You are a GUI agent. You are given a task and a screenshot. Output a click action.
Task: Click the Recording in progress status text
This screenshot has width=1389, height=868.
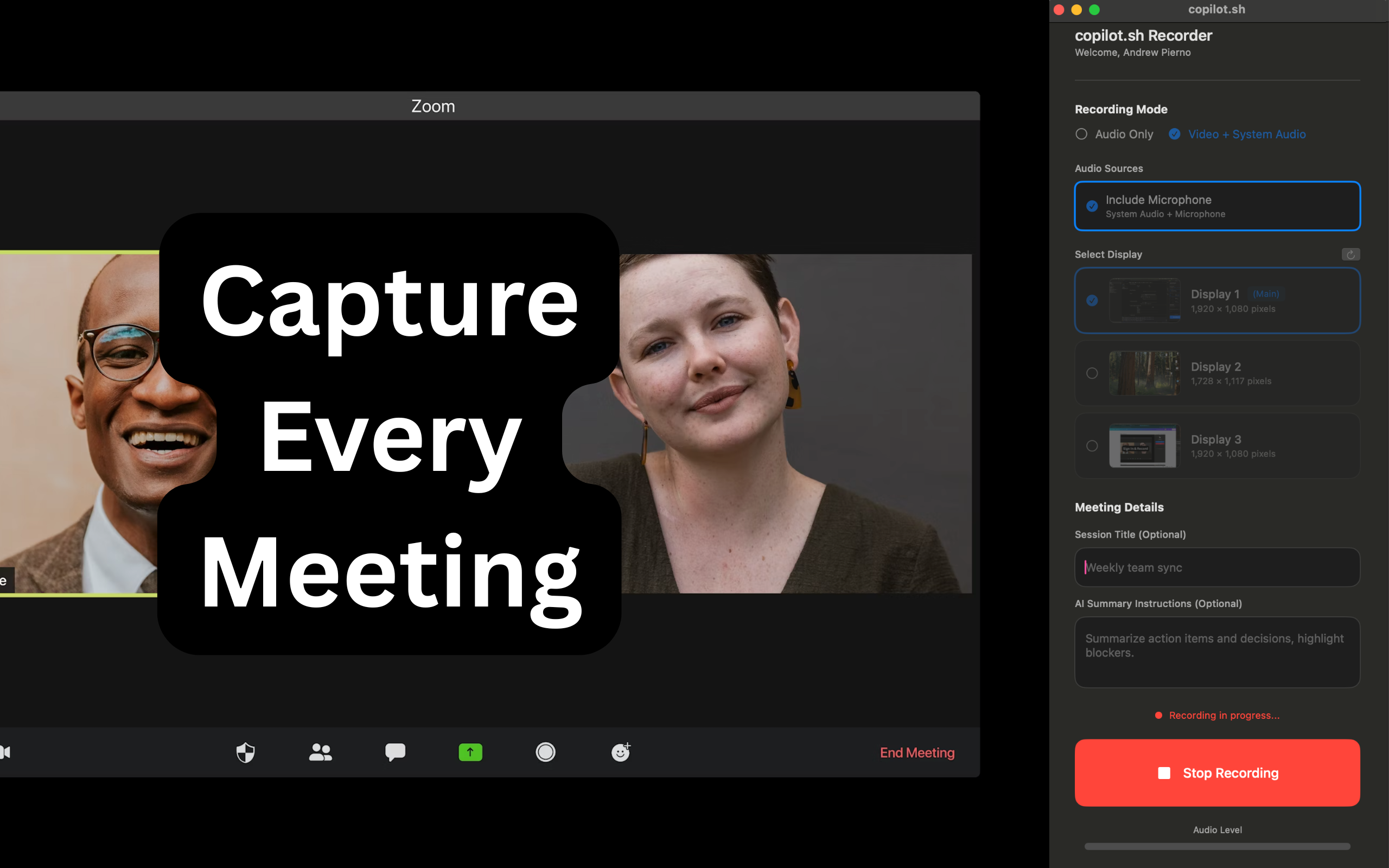(x=1224, y=716)
